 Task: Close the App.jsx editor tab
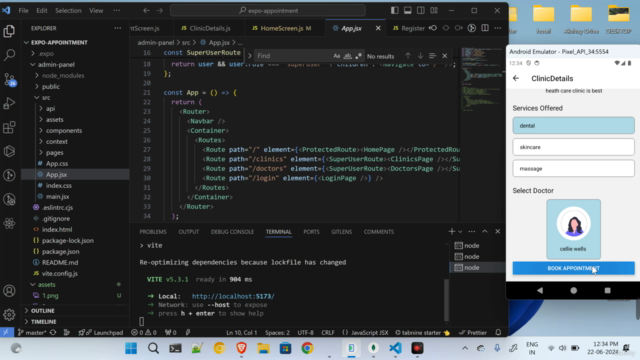click(378, 28)
